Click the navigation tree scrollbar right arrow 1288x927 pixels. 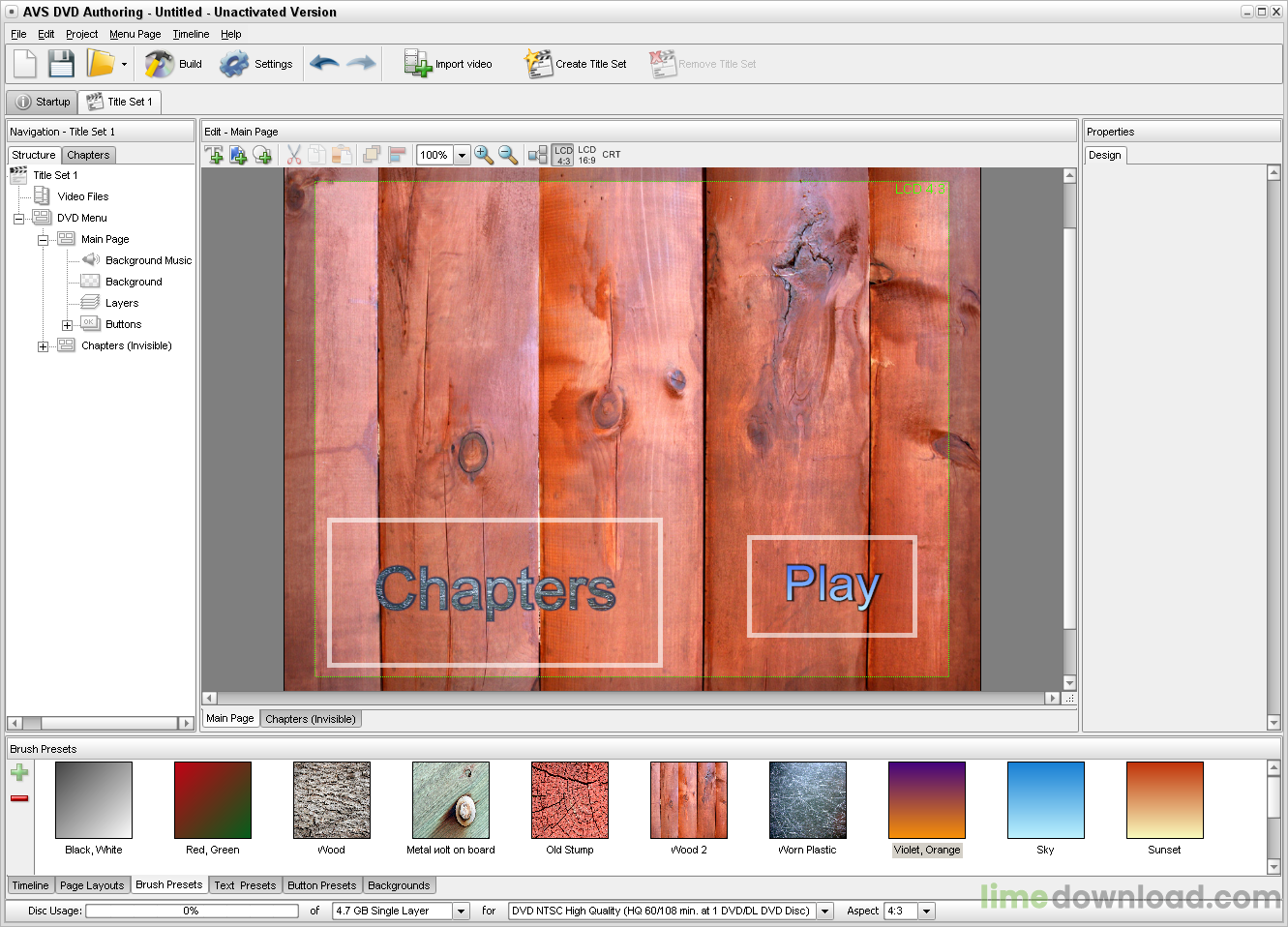[186, 723]
